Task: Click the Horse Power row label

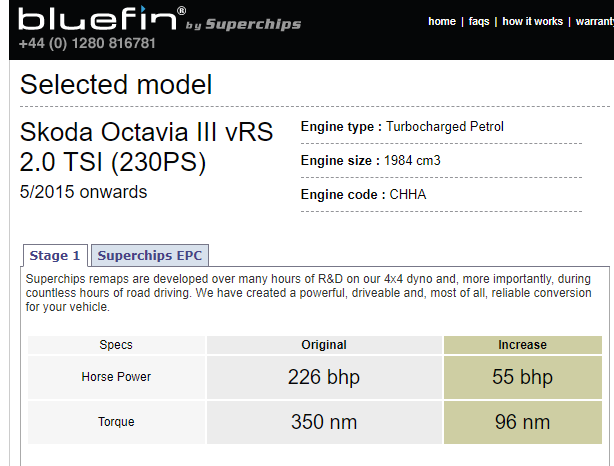Action: point(116,377)
